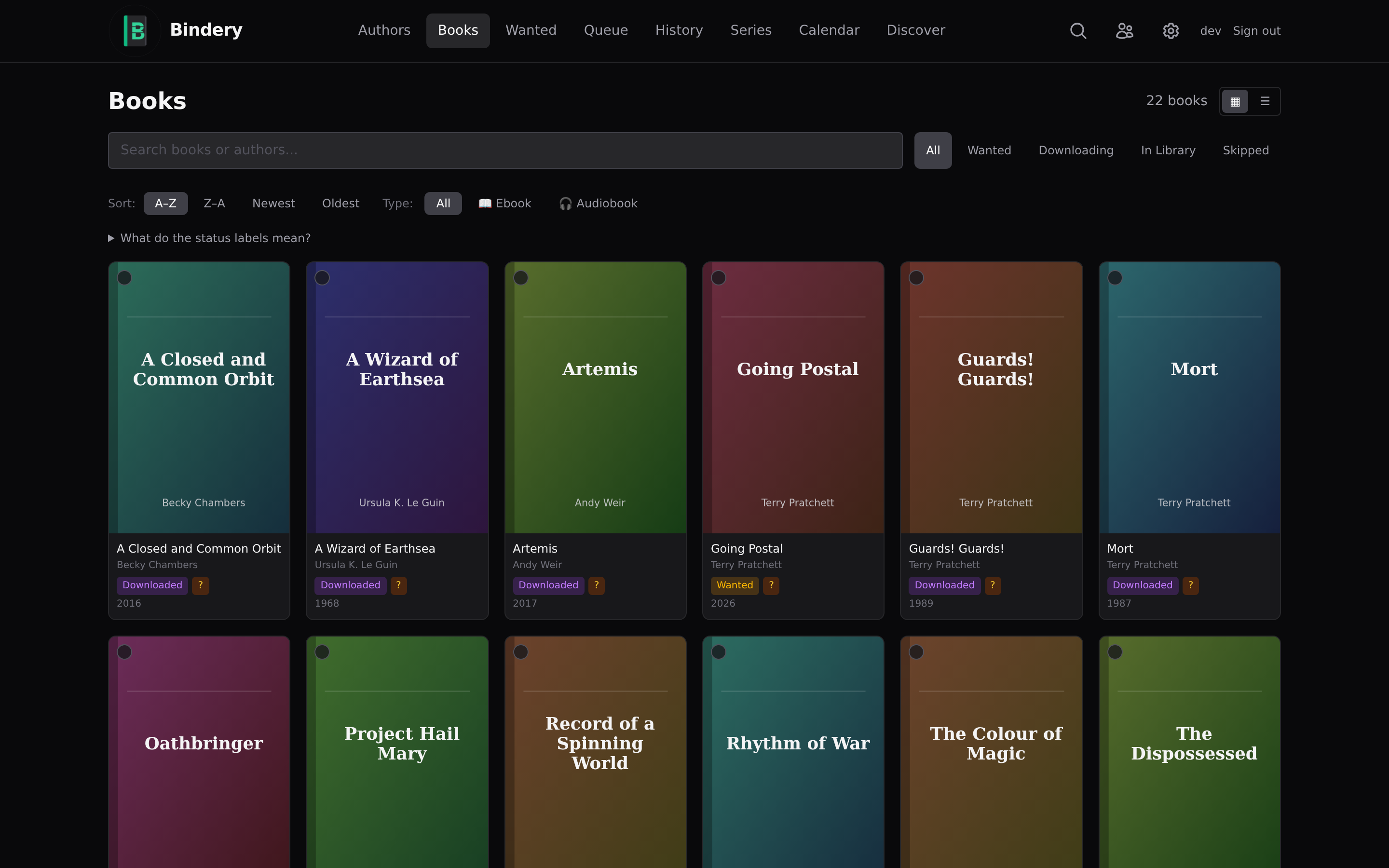Select the Mort card checkbox
The width and height of the screenshot is (1389, 868).
coord(1115,278)
